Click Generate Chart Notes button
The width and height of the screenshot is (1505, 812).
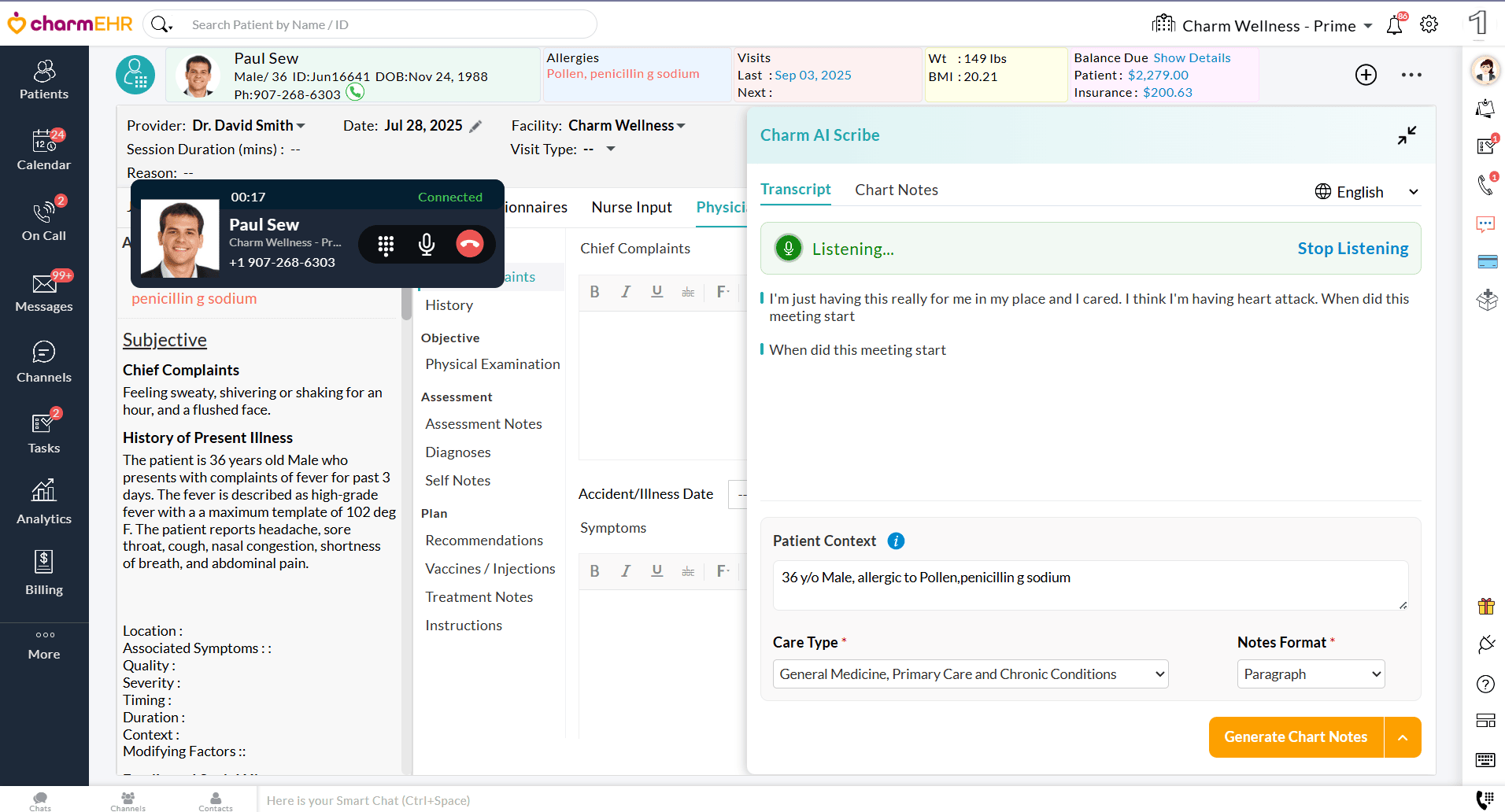coord(1296,737)
